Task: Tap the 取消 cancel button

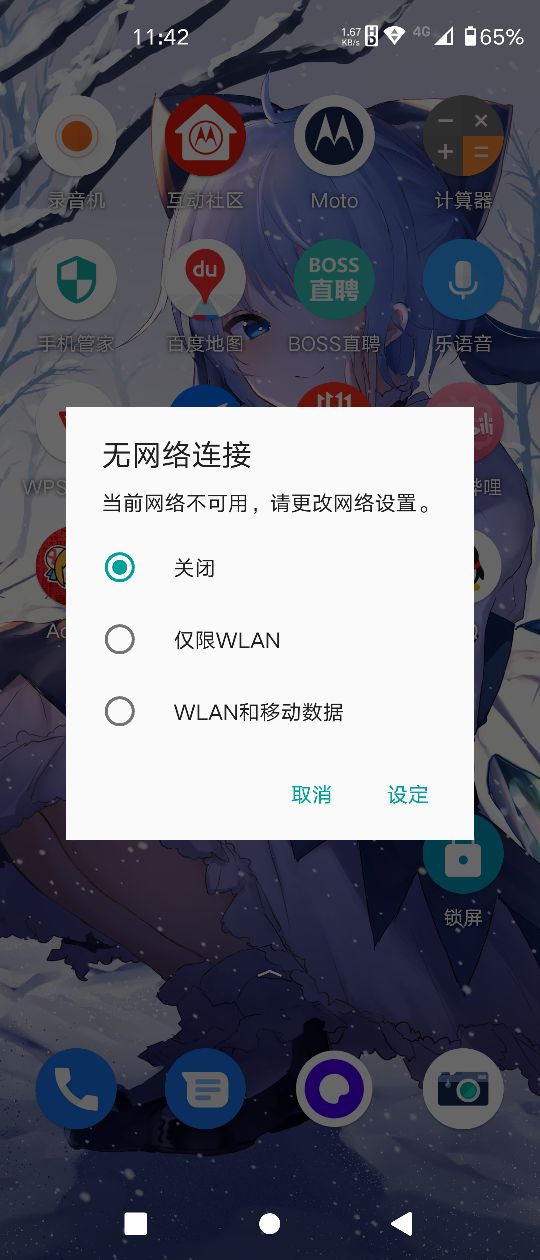Action: (x=311, y=795)
